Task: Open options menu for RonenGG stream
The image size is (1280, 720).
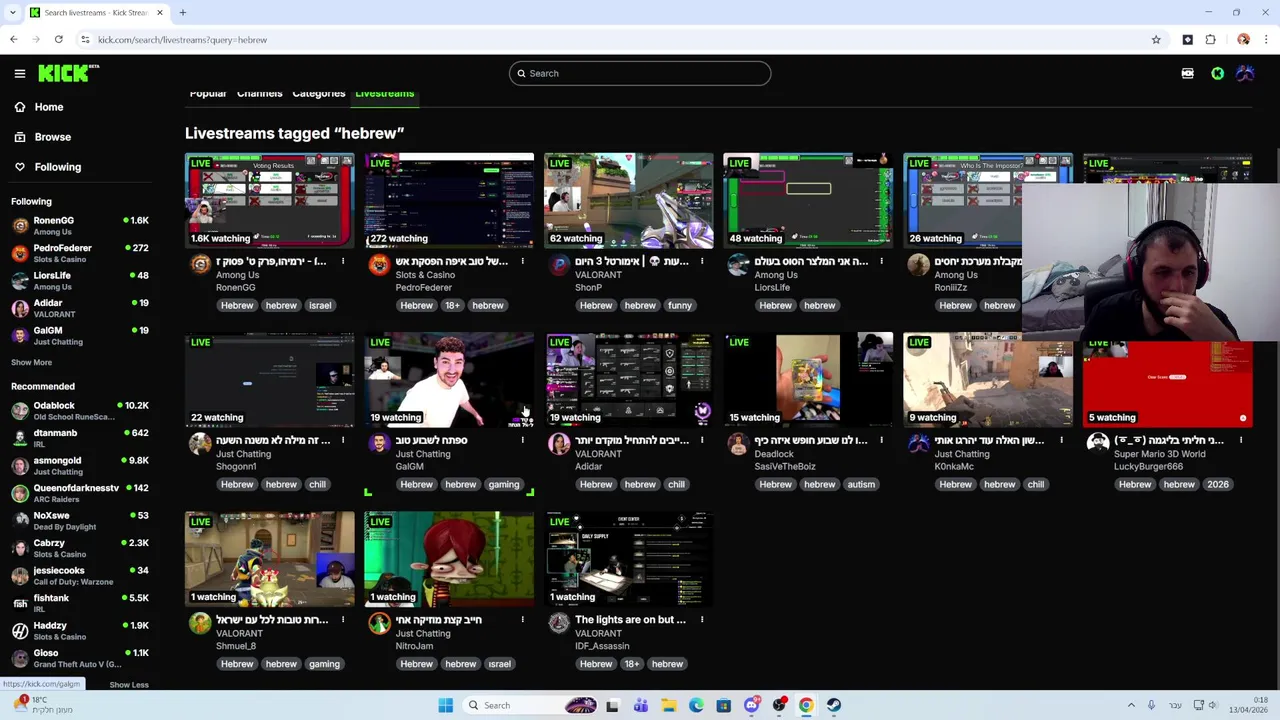Action: point(343,262)
